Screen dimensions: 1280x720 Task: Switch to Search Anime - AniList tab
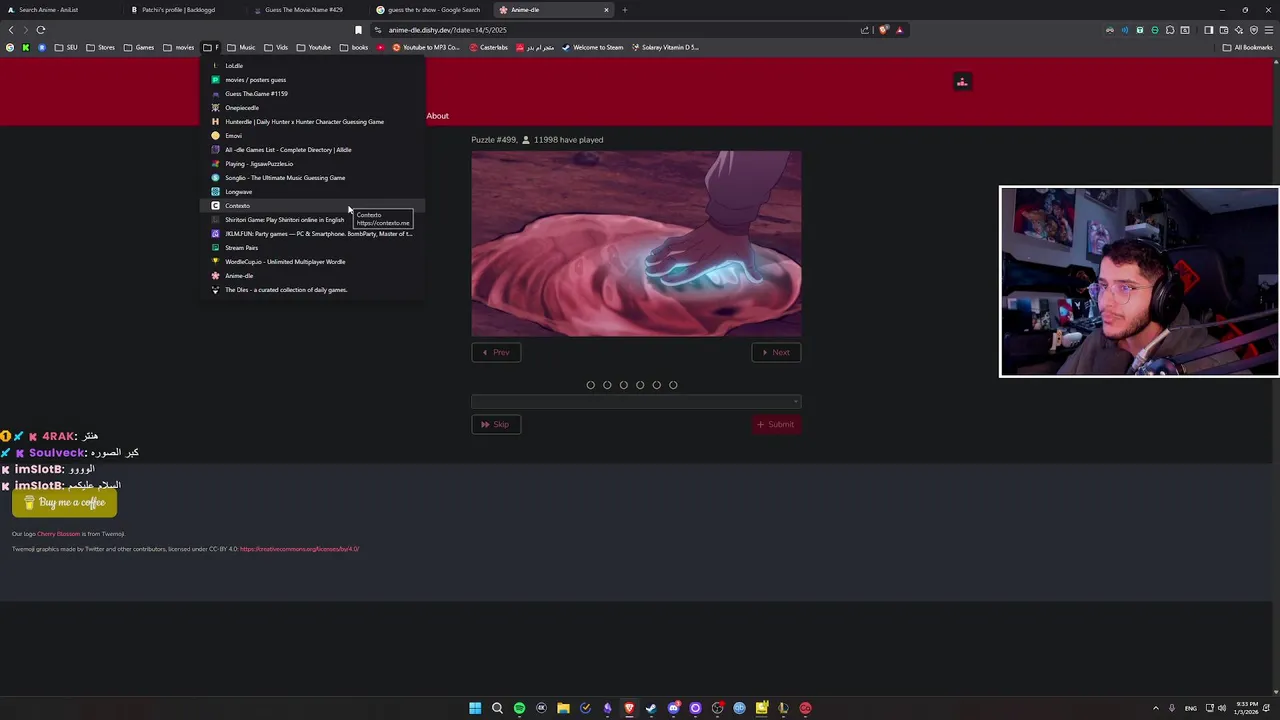click(60, 10)
